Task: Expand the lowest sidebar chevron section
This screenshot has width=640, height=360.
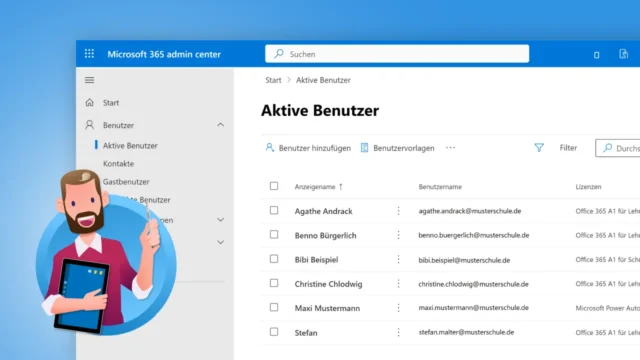Action: (220, 242)
